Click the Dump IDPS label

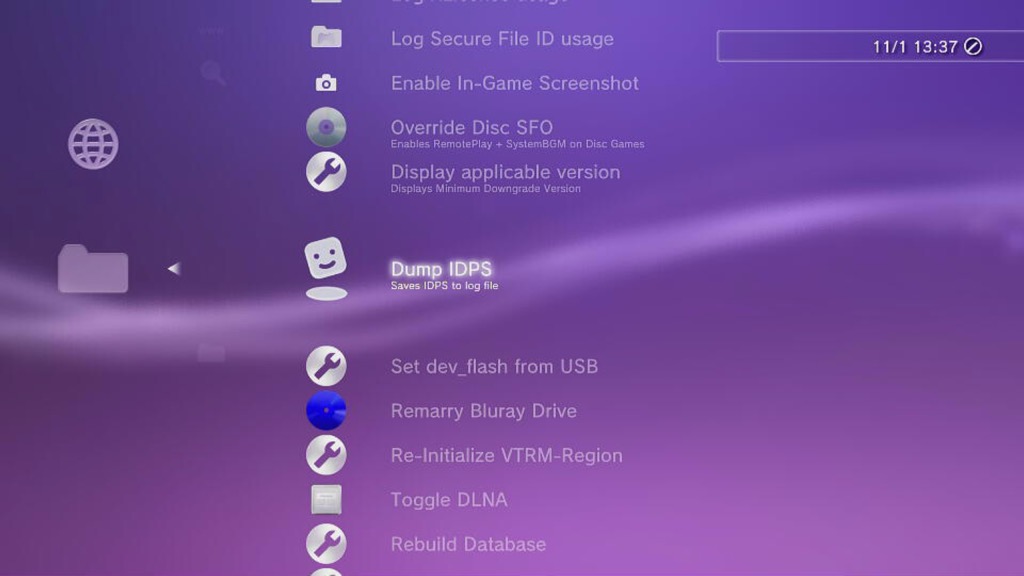(x=441, y=268)
